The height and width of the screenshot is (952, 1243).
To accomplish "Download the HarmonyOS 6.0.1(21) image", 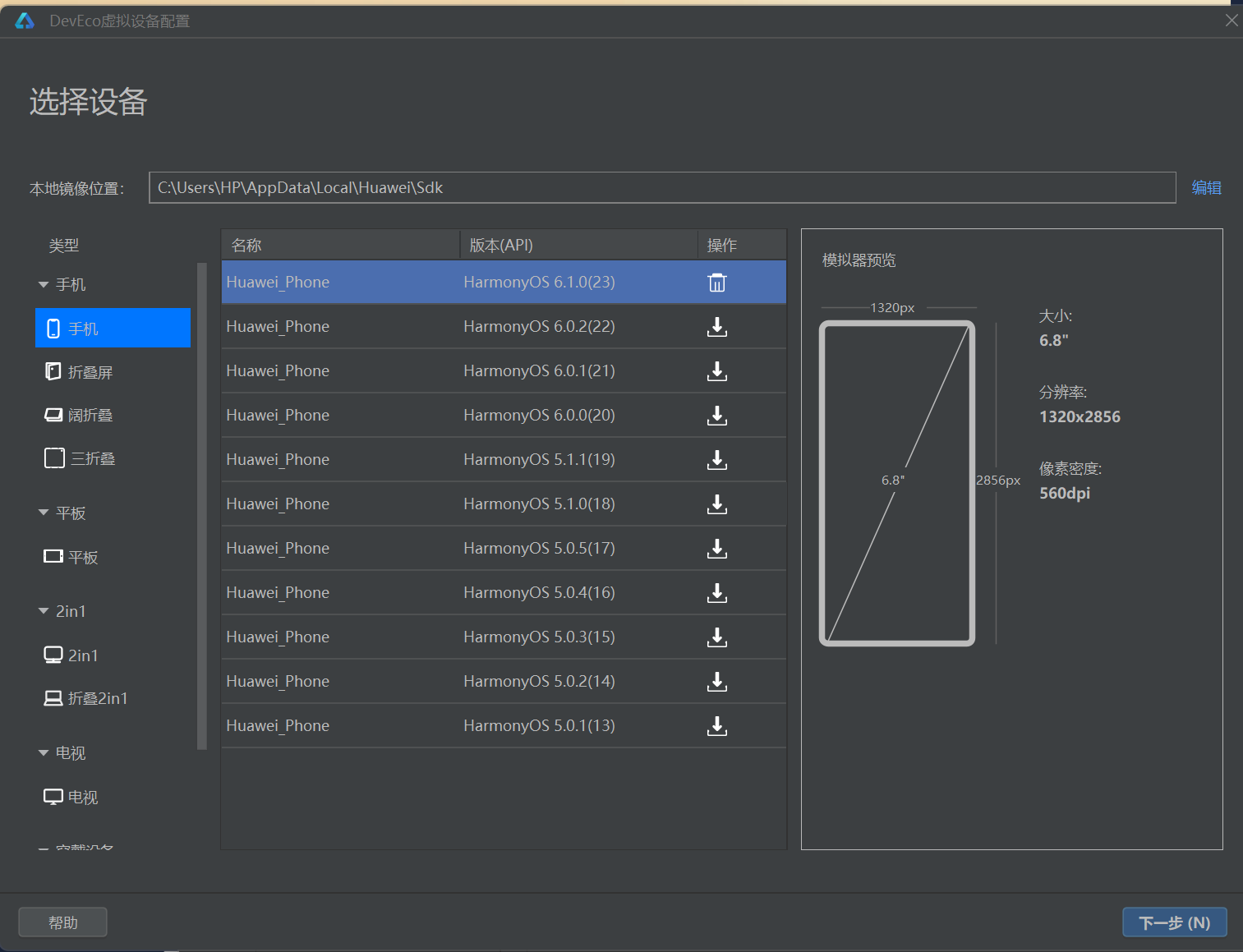I will click(717, 371).
